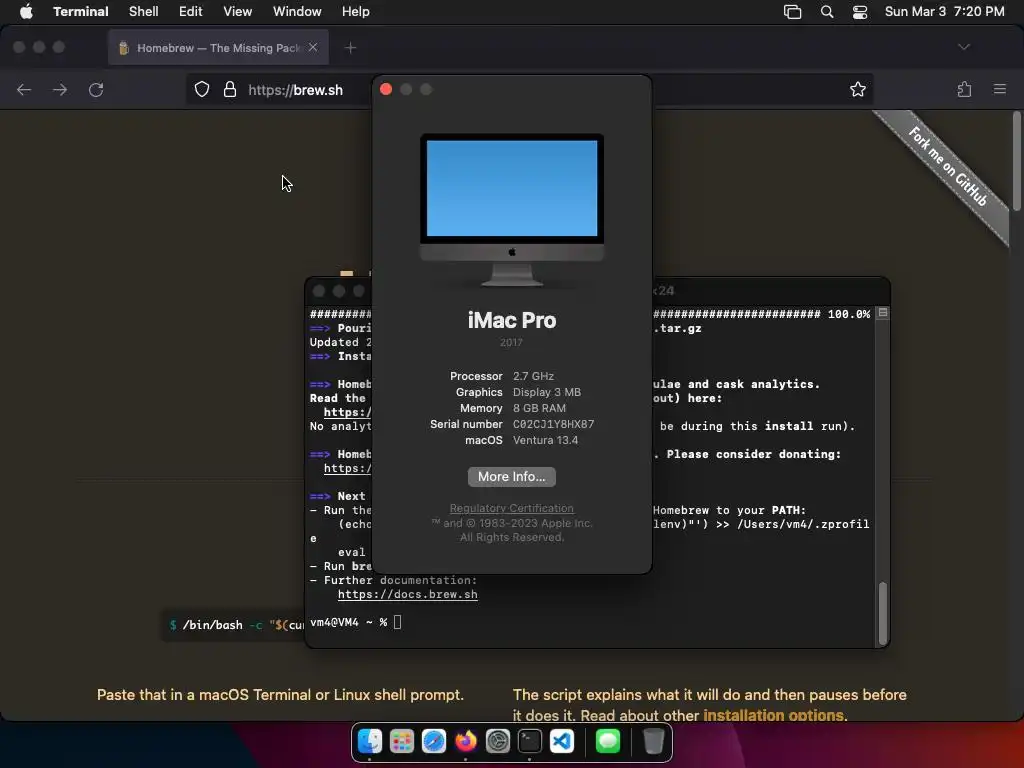This screenshot has height=768, width=1024.
Task: Expand the browser tab list chevron
Action: (x=964, y=47)
